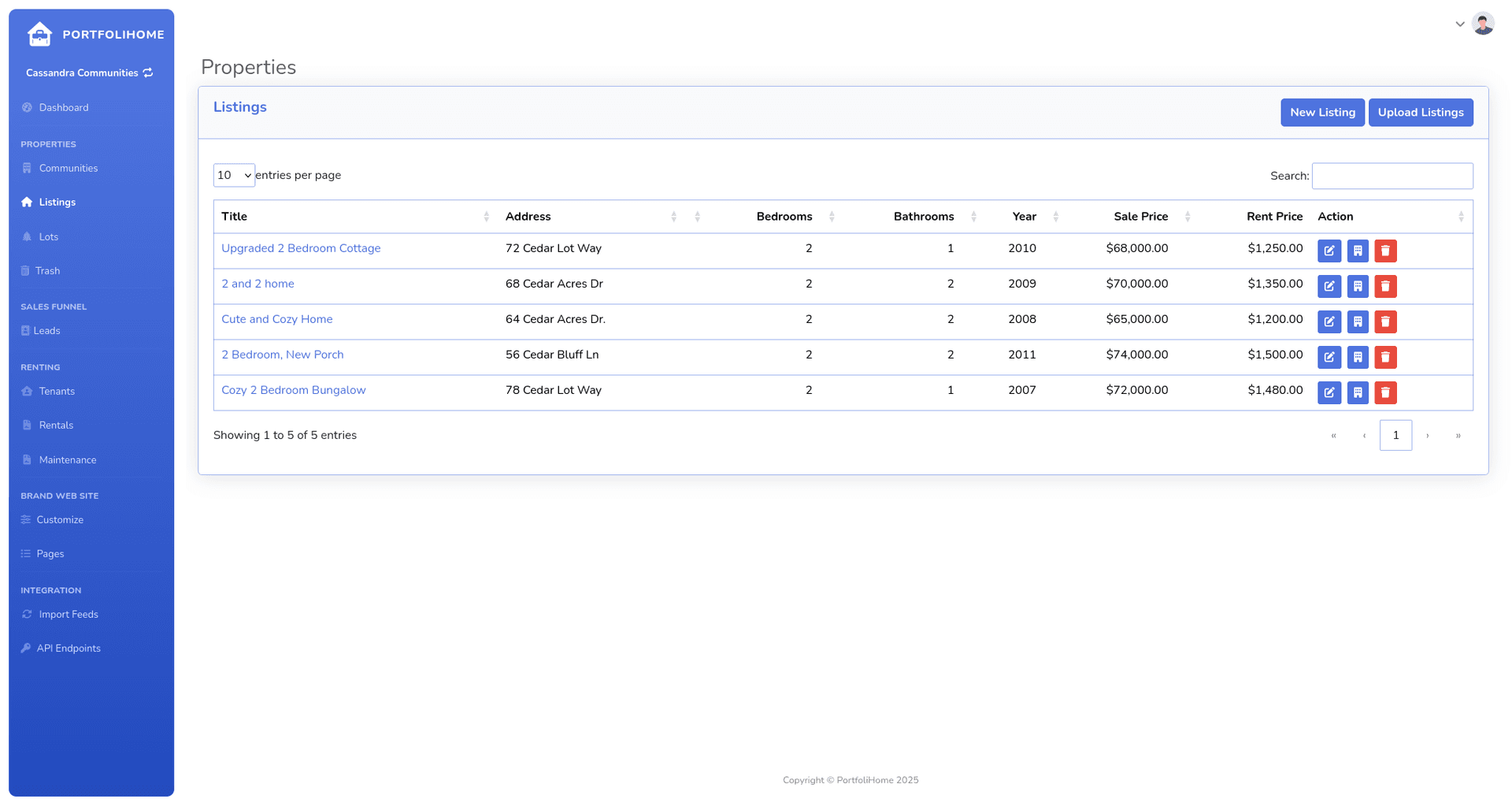Sort listings by Sale Price column
The image size is (1512, 810).
pyautogui.click(x=1140, y=217)
